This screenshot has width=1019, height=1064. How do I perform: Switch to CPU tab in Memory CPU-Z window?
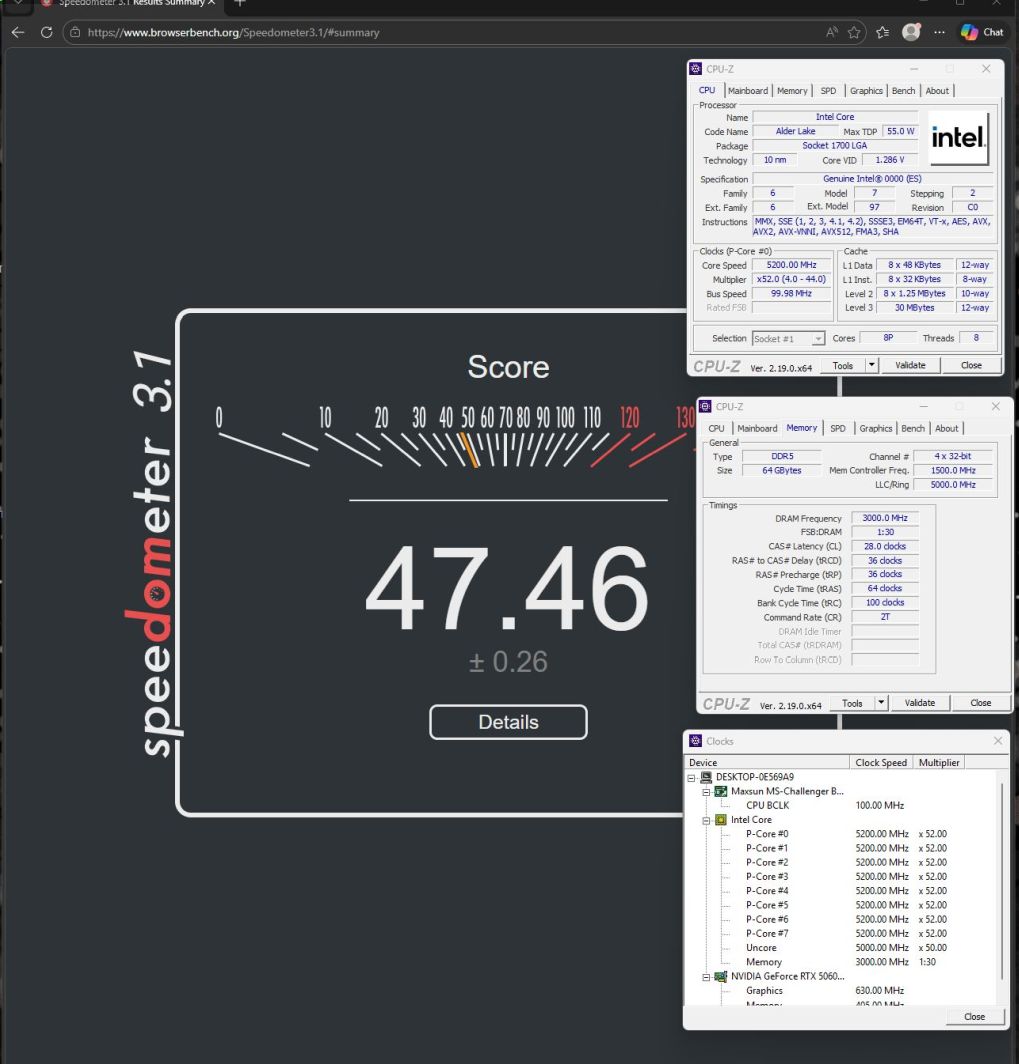point(716,428)
